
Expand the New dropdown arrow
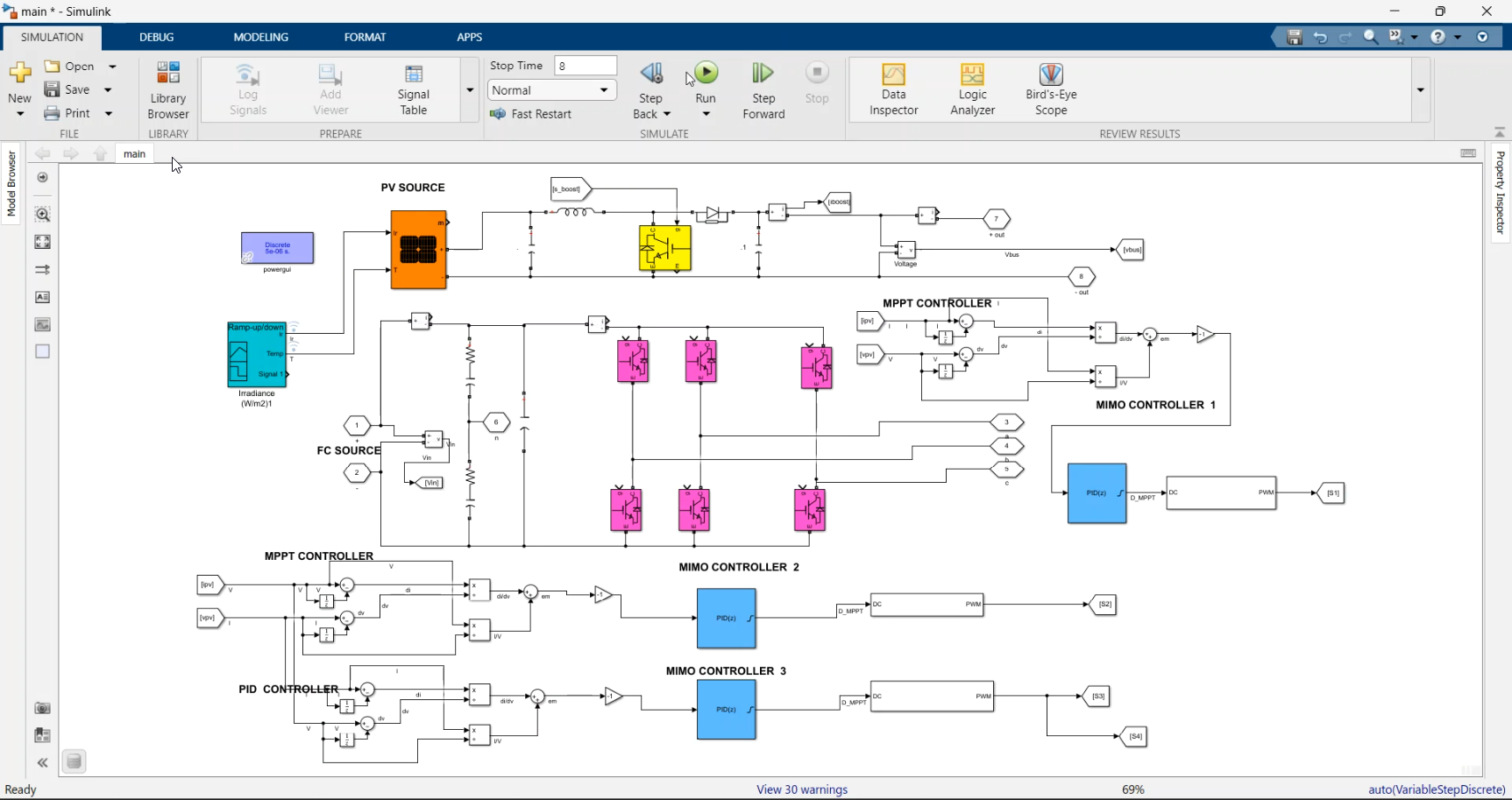point(20,114)
